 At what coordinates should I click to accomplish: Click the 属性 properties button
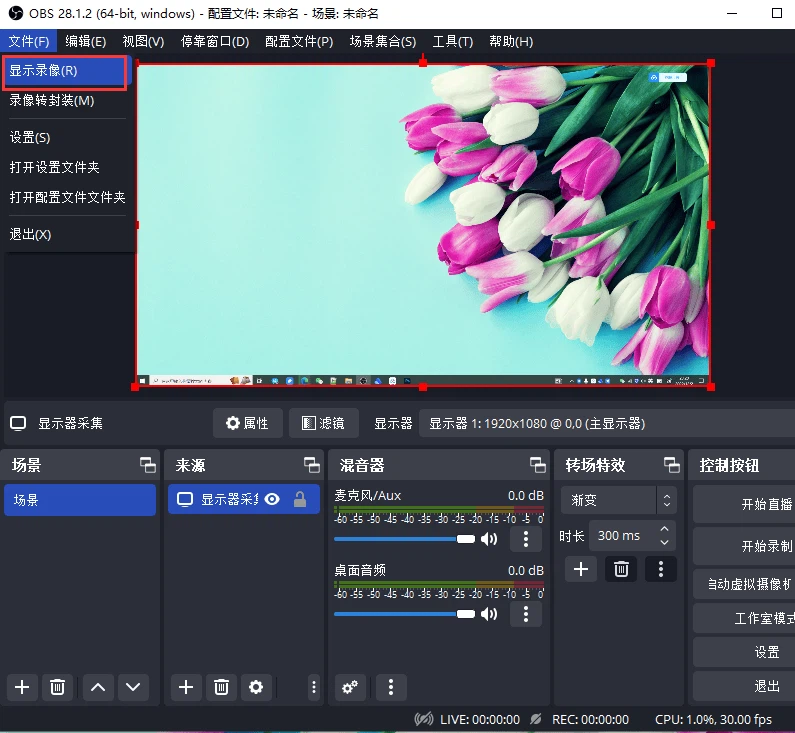tap(247, 423)
